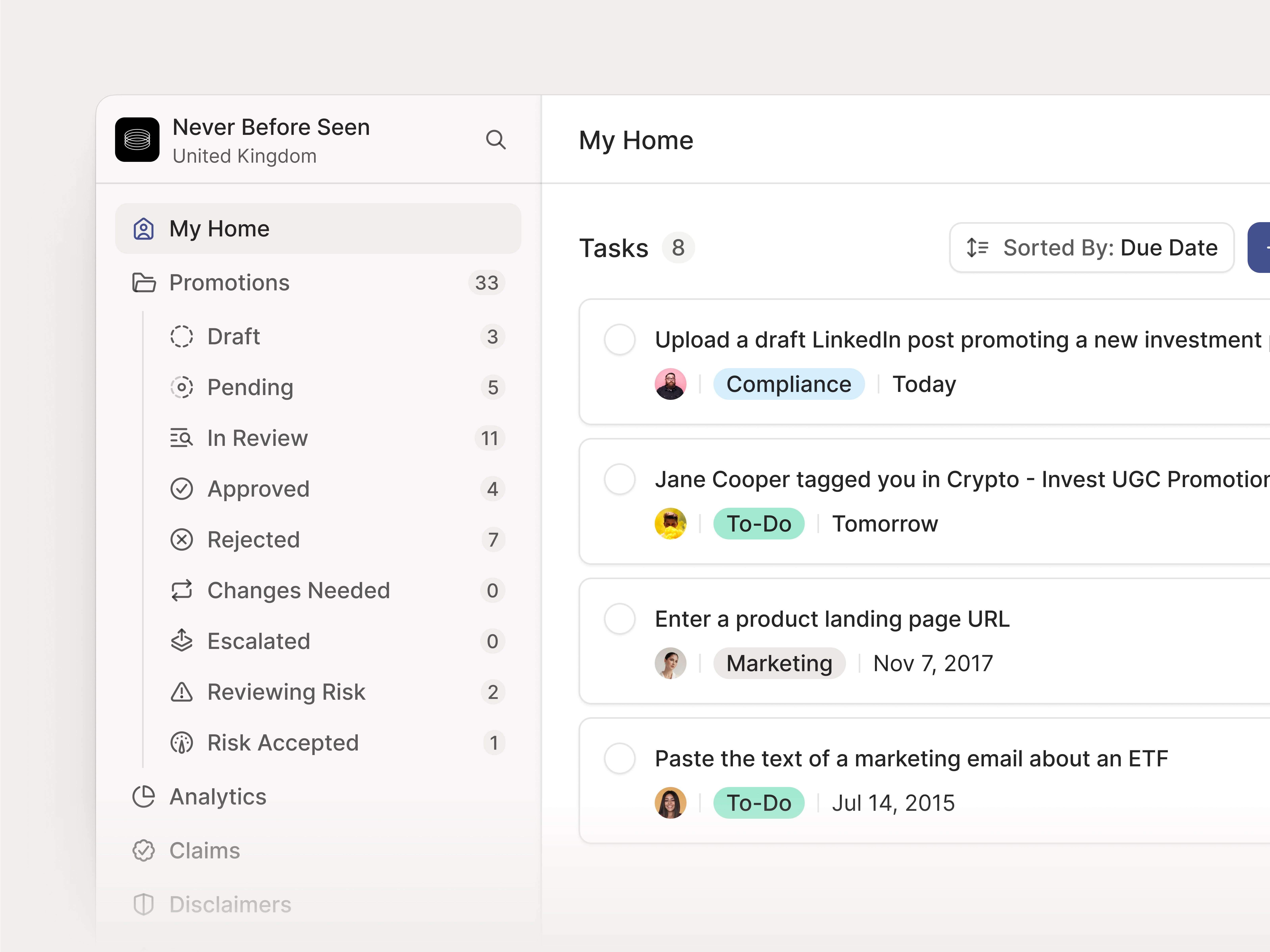Open the Analytics page

(318, 797)
